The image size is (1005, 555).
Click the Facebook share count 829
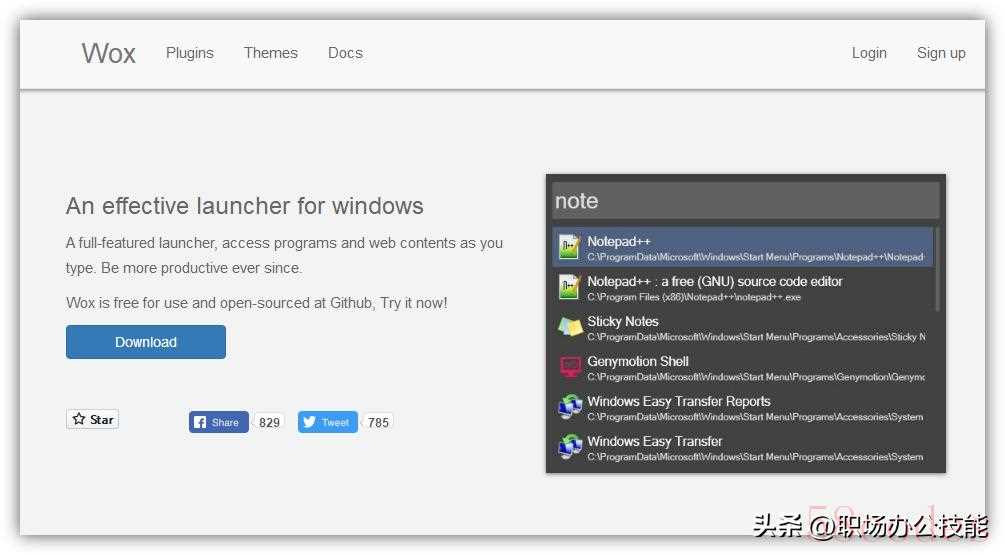pos(269,422)
